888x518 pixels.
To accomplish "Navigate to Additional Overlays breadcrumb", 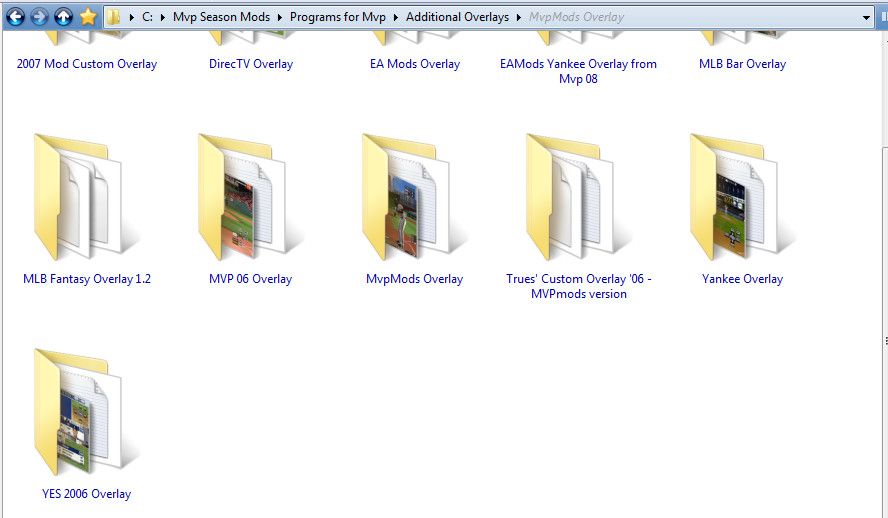I will 457,17.
